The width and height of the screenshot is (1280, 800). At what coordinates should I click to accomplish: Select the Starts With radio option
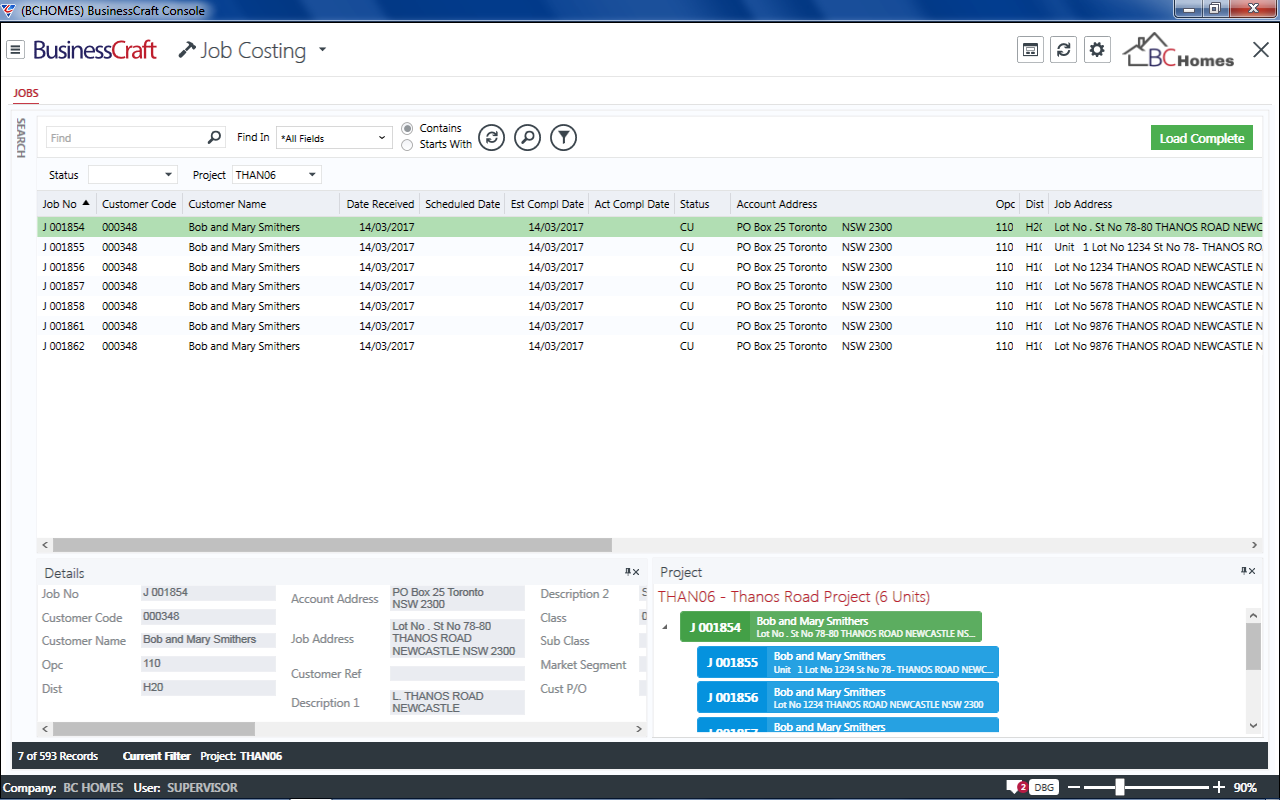click(x=407, y=145)
